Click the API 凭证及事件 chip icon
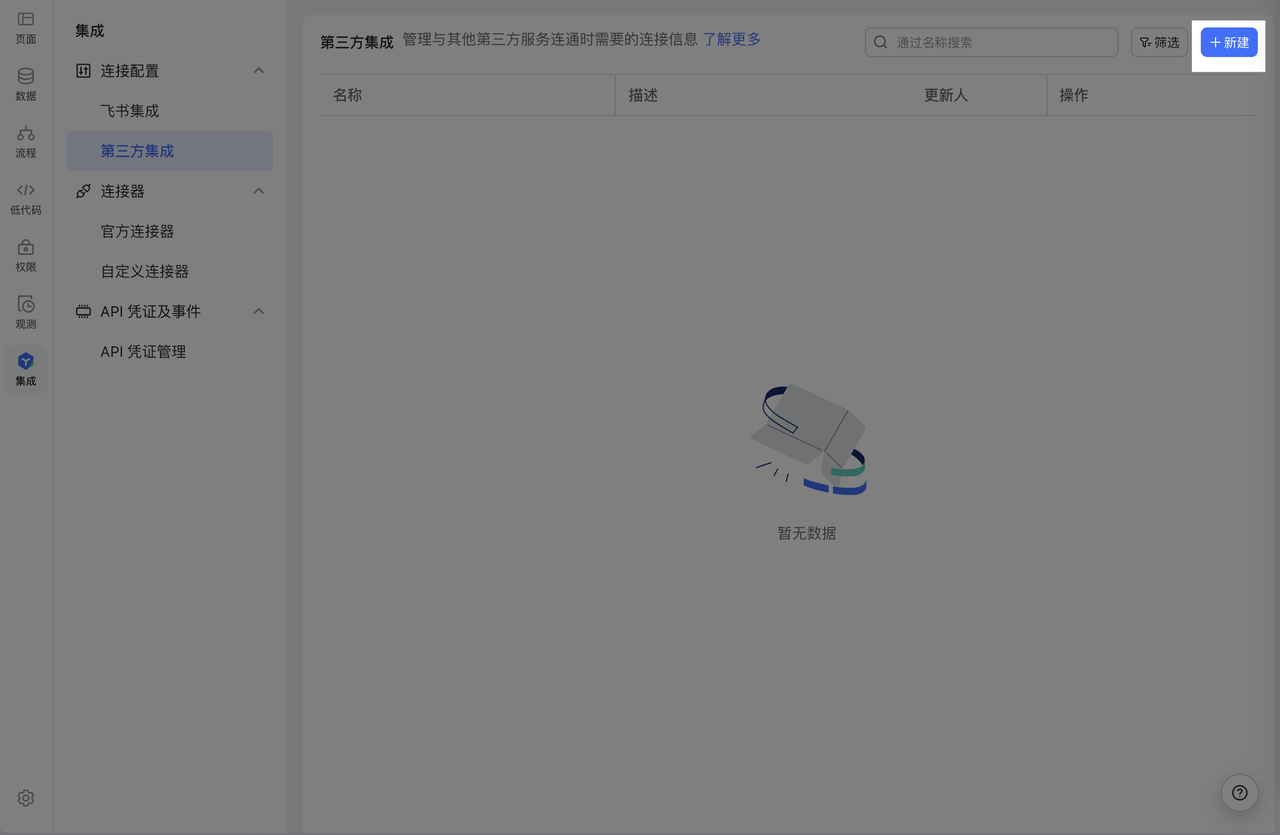 pyautogui.click(x=83, y=311)
